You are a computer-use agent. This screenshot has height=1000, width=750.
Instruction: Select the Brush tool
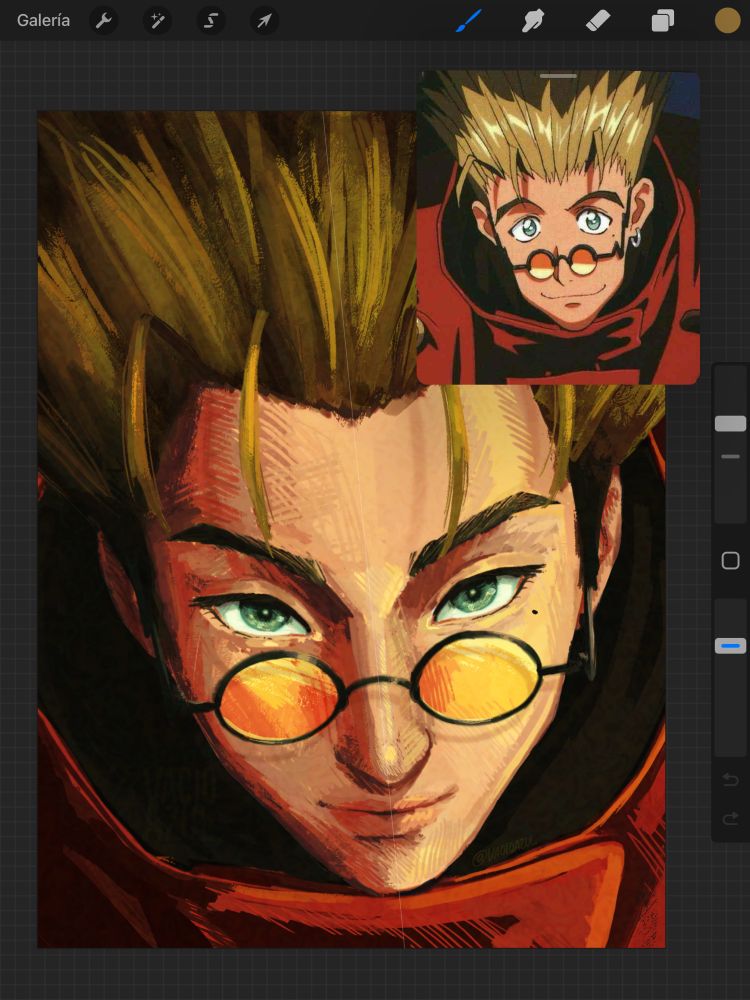coord(469,21)
